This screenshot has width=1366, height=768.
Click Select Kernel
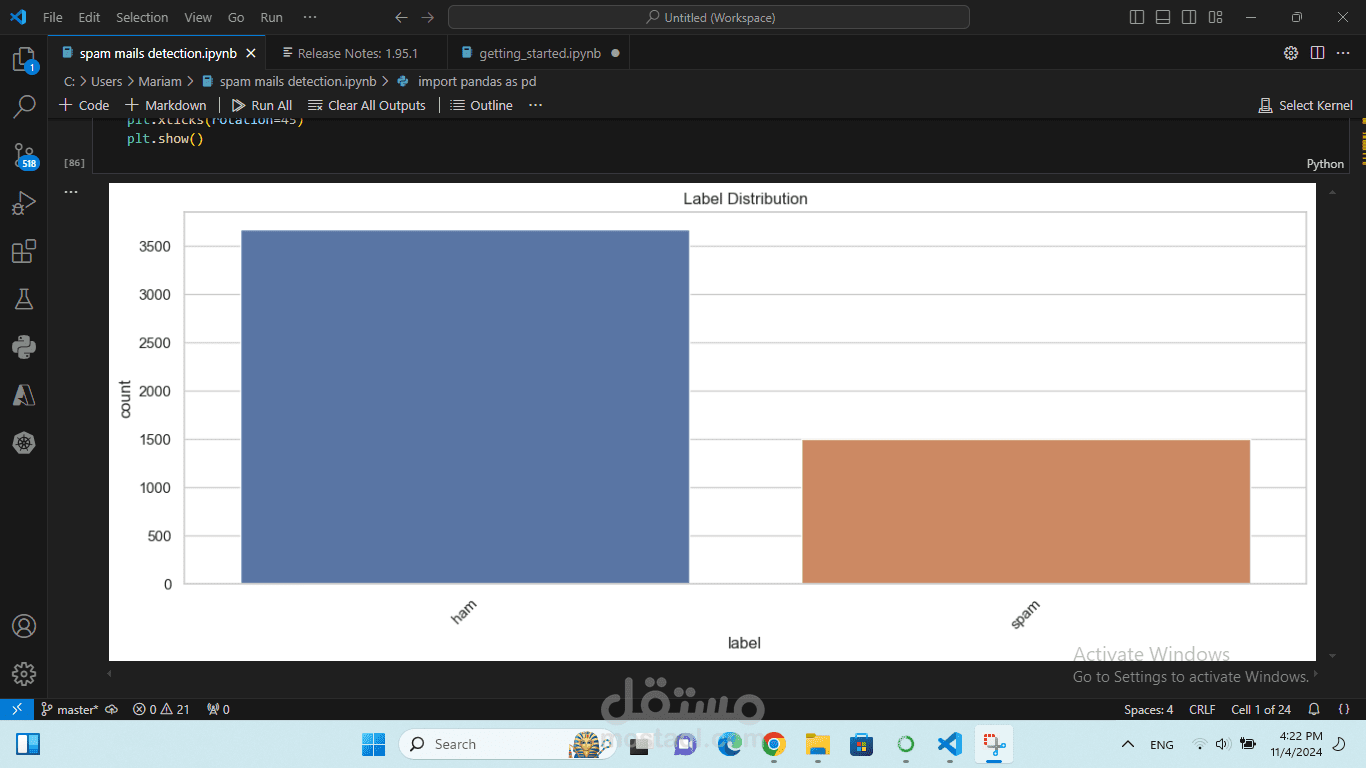[1305, 105]
